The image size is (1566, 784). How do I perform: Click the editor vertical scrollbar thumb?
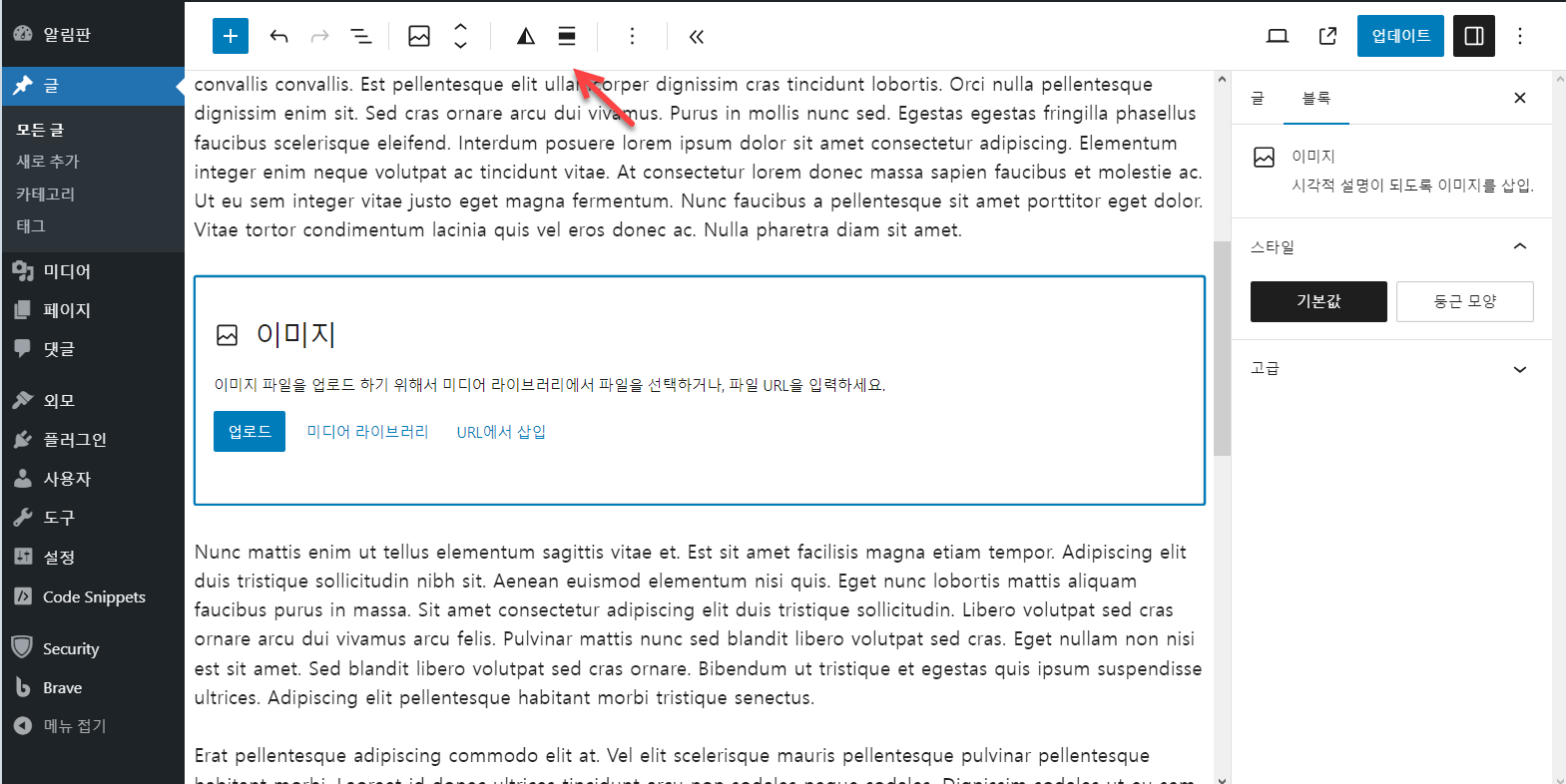tap(1222, 349)
